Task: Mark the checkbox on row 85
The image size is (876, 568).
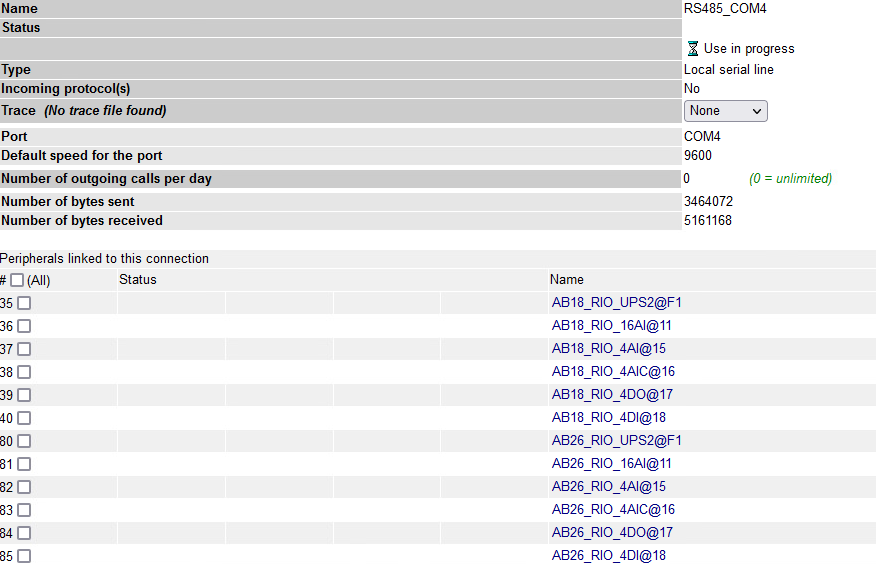Action: [24, 556]
